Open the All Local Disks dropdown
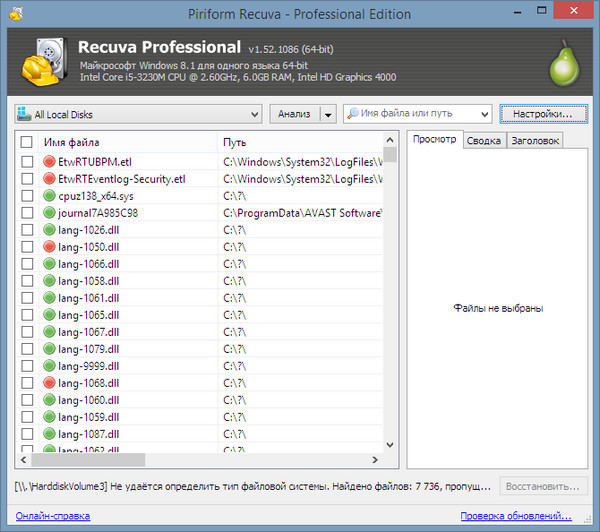 pos(138,114)
